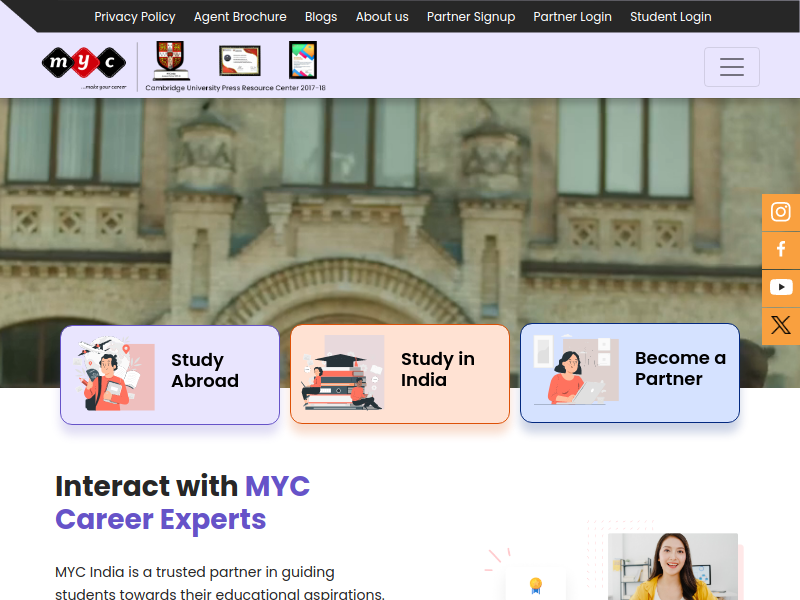
Task: Open Partner Login
Action: [x=572, y=17]
